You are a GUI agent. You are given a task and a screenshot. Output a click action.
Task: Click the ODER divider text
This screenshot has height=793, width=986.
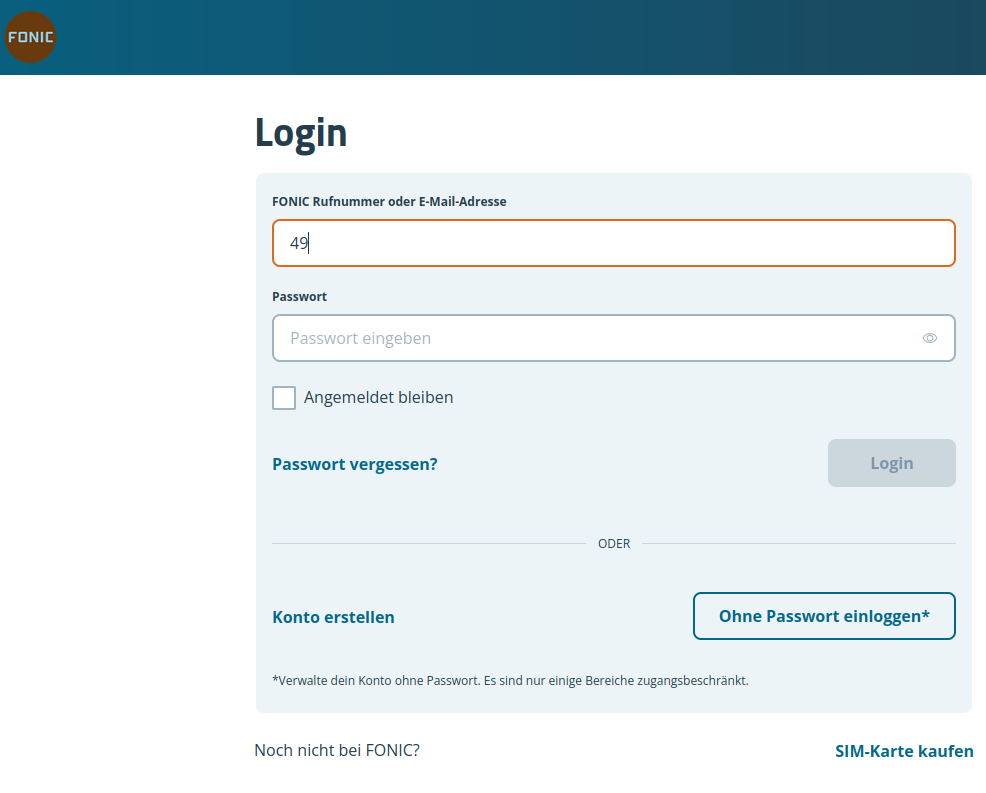[614, 544]
